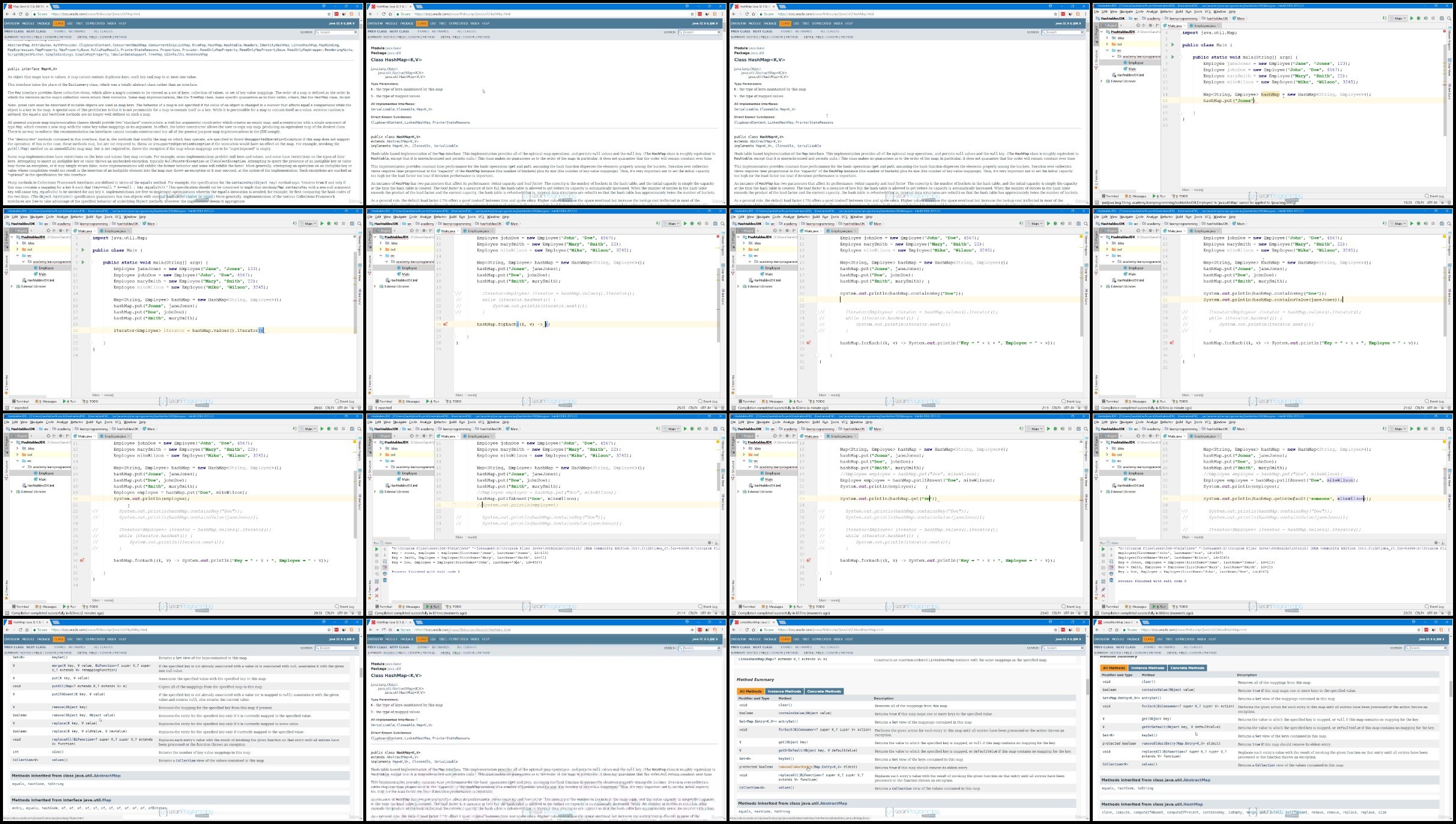Viewport: 1456px width, 824px height.
Task: Click Make Project build icon in incomplete forEach frame
Action: coord(658,223)
